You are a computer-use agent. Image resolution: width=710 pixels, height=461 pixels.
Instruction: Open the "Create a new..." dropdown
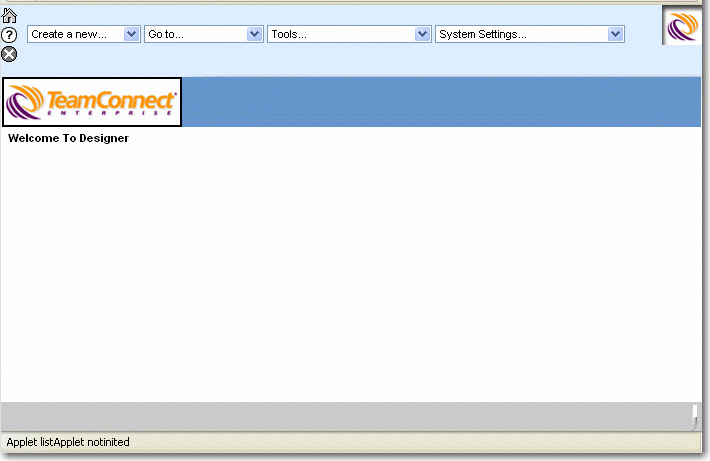pyautogui.click(x=84, y=34)
